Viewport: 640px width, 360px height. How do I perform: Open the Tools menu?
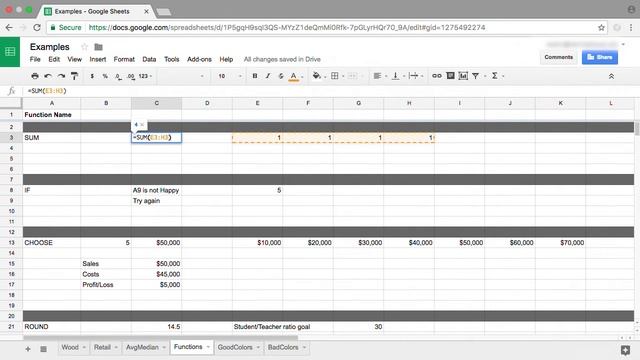171,59
